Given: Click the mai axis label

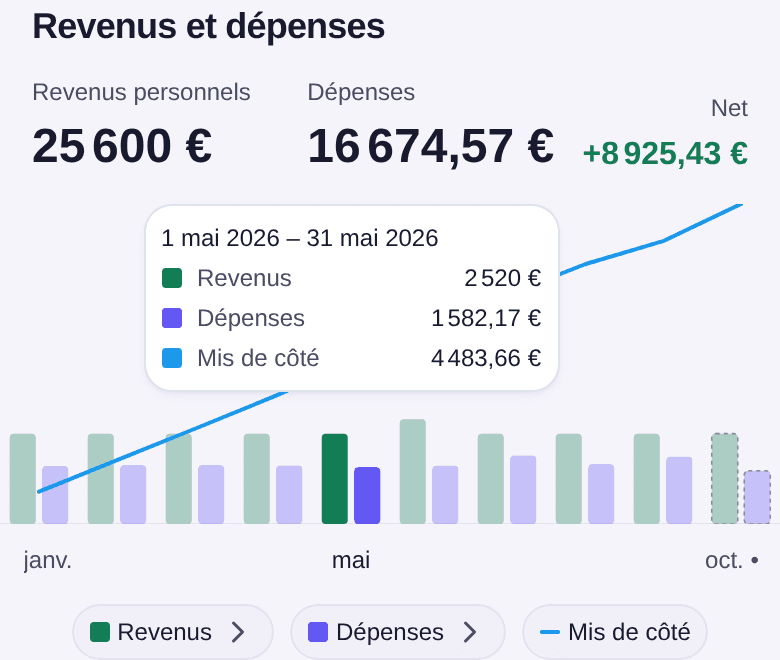Looking at the screenshot, I should pos(351,561).
